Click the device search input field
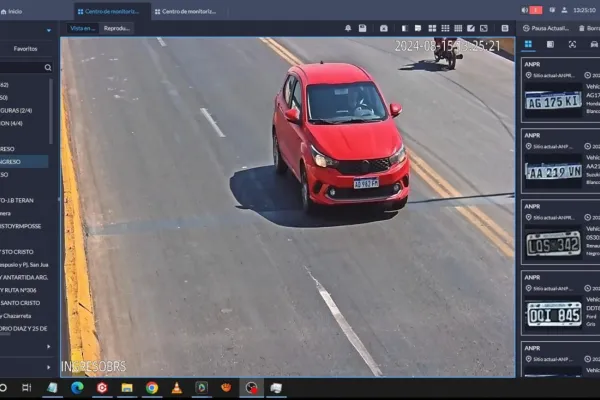 [21, 67]
